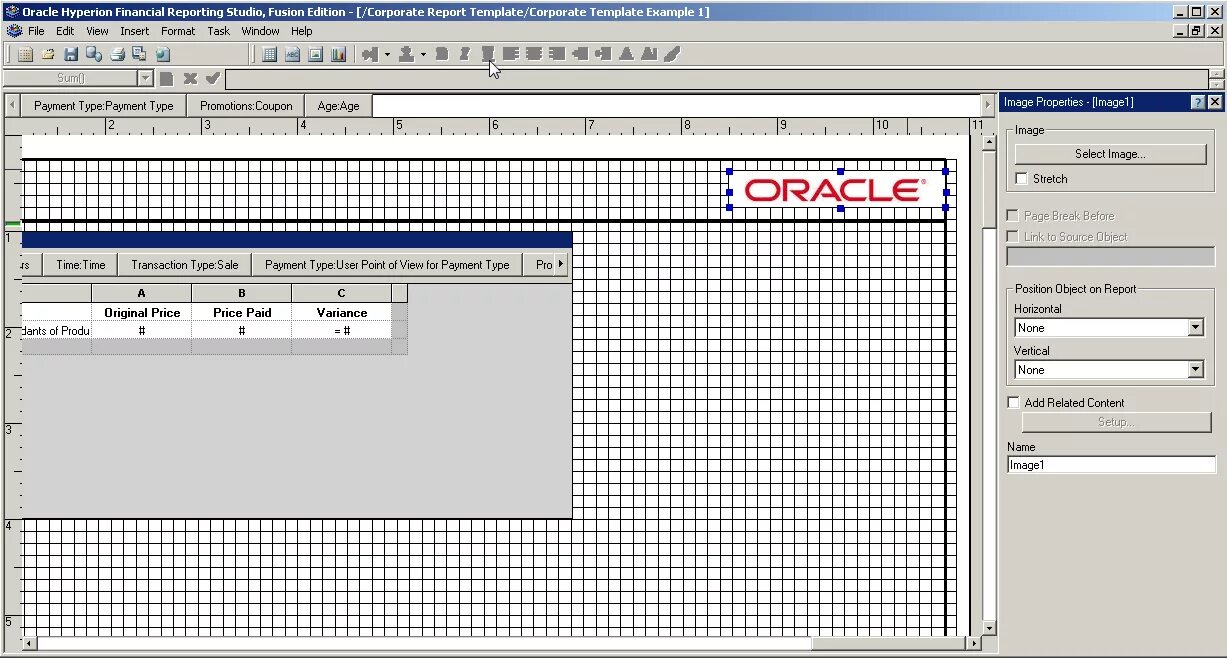Screen dimensions: 1227x658
Task: Open the File menu
Action: pyautogui.click(x=36, y=31)
